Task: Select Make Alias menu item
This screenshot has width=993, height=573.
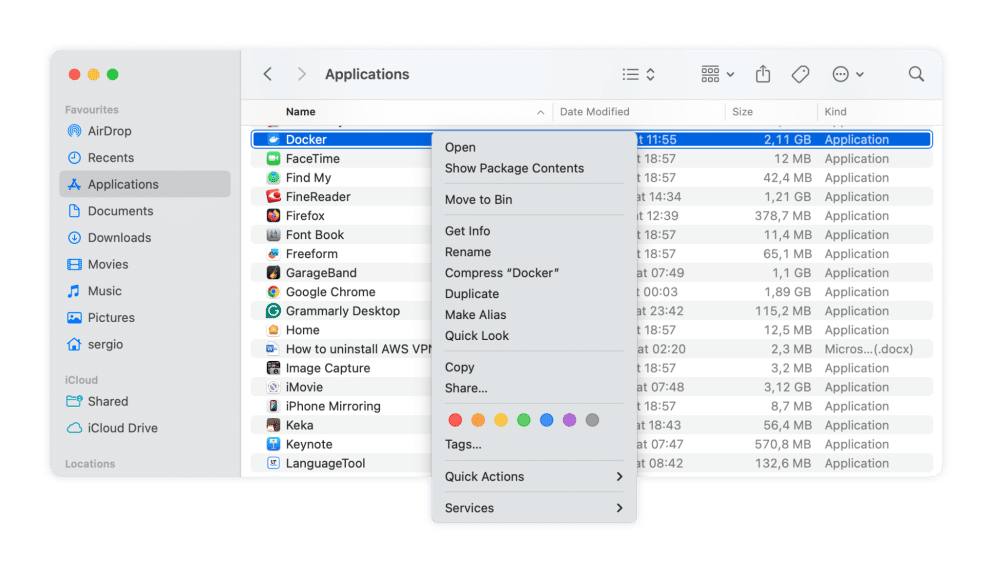Action: tap(534, 314)
